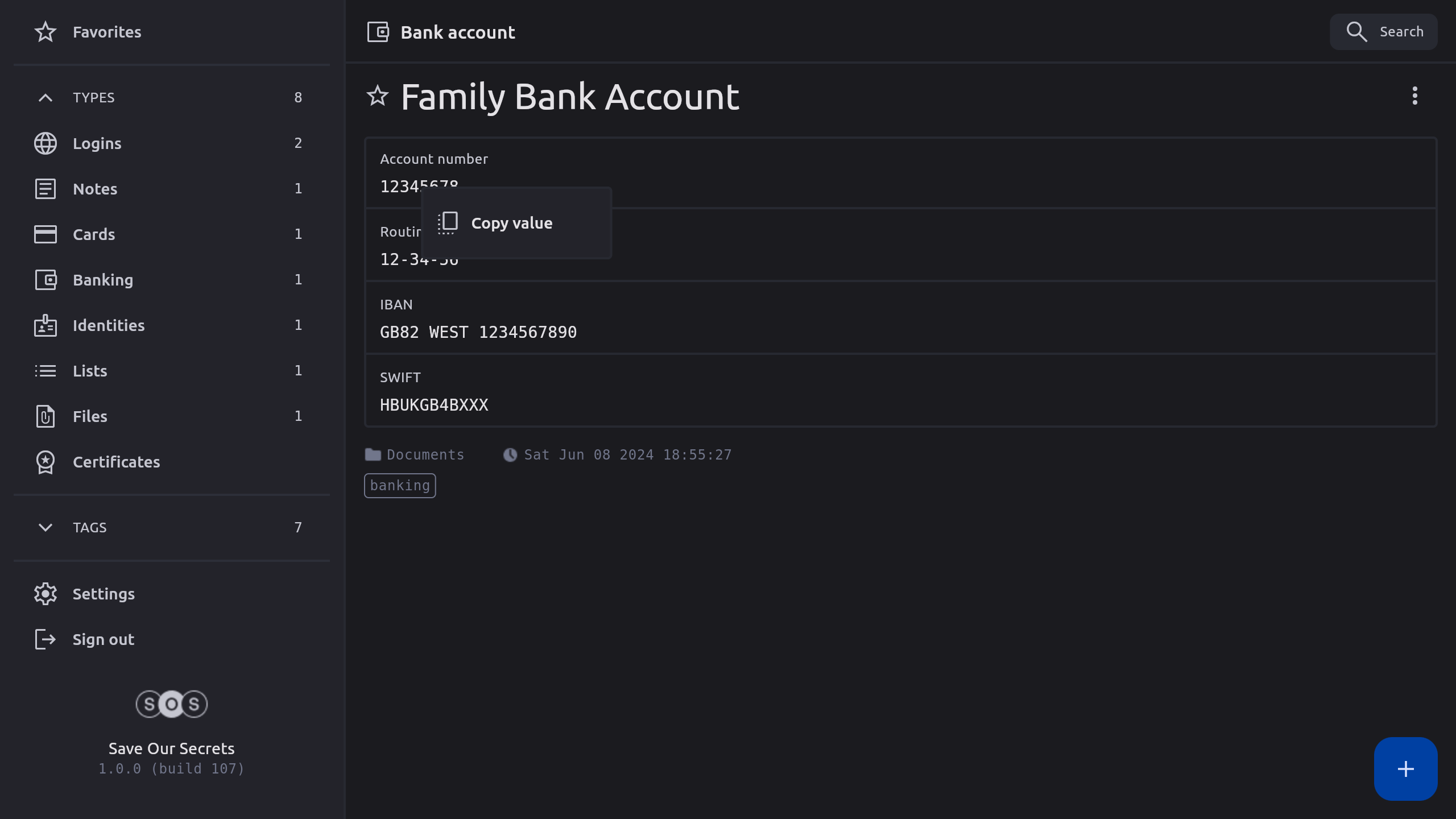Toggle favorite star beside Family Bank Account
This screenshot has height=819, width=1456.
pyautogui.click(x=378, y=96)
